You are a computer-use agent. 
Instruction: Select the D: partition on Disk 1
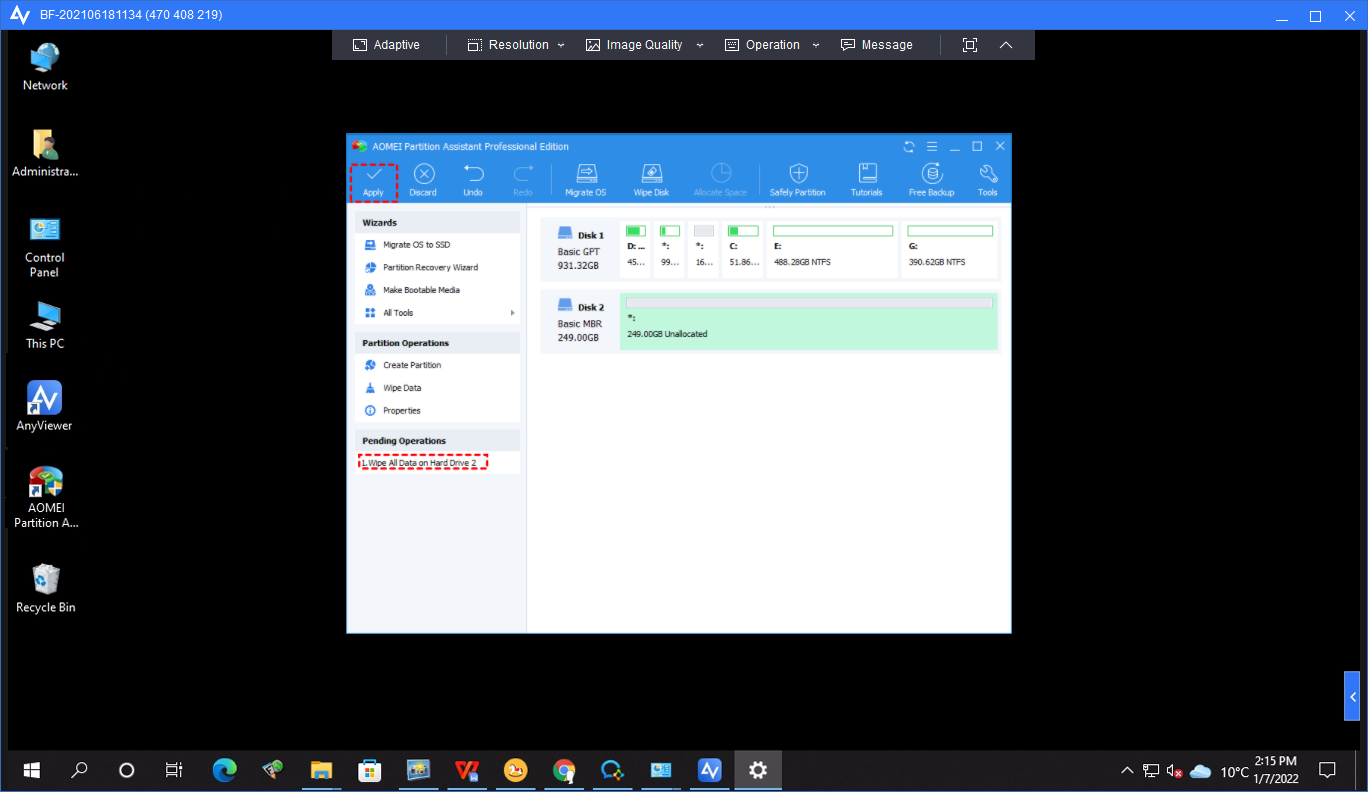coord(635,250)
